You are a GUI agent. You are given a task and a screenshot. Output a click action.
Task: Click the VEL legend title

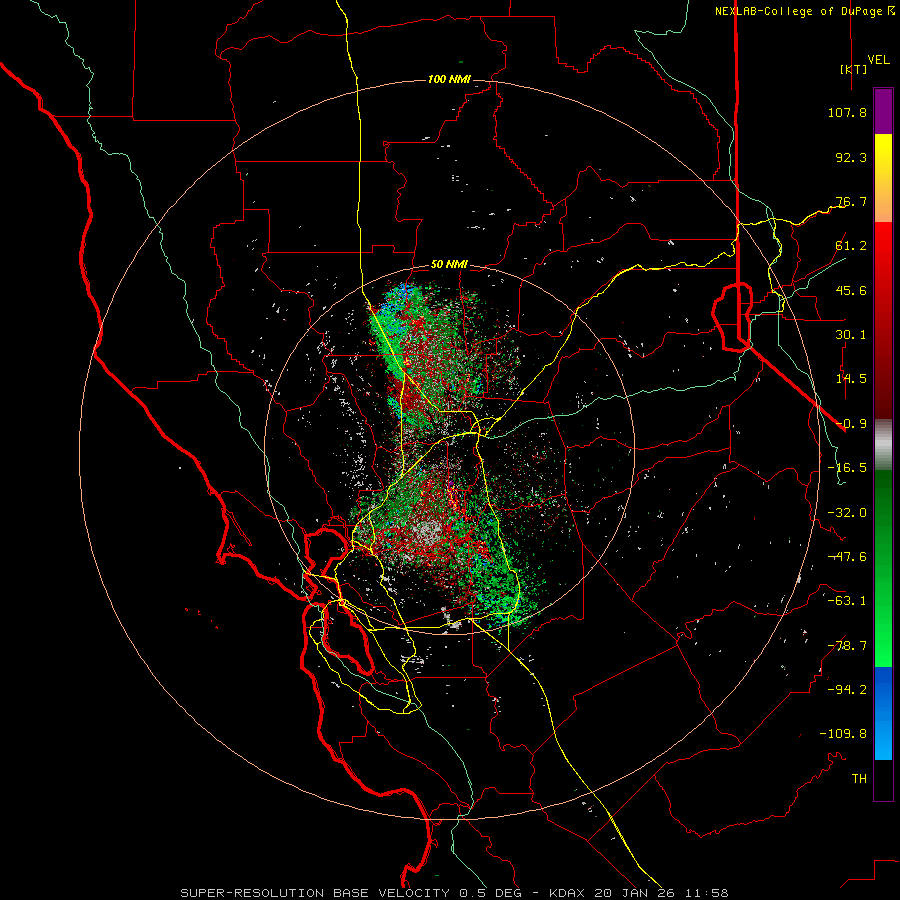click(878, 60)
